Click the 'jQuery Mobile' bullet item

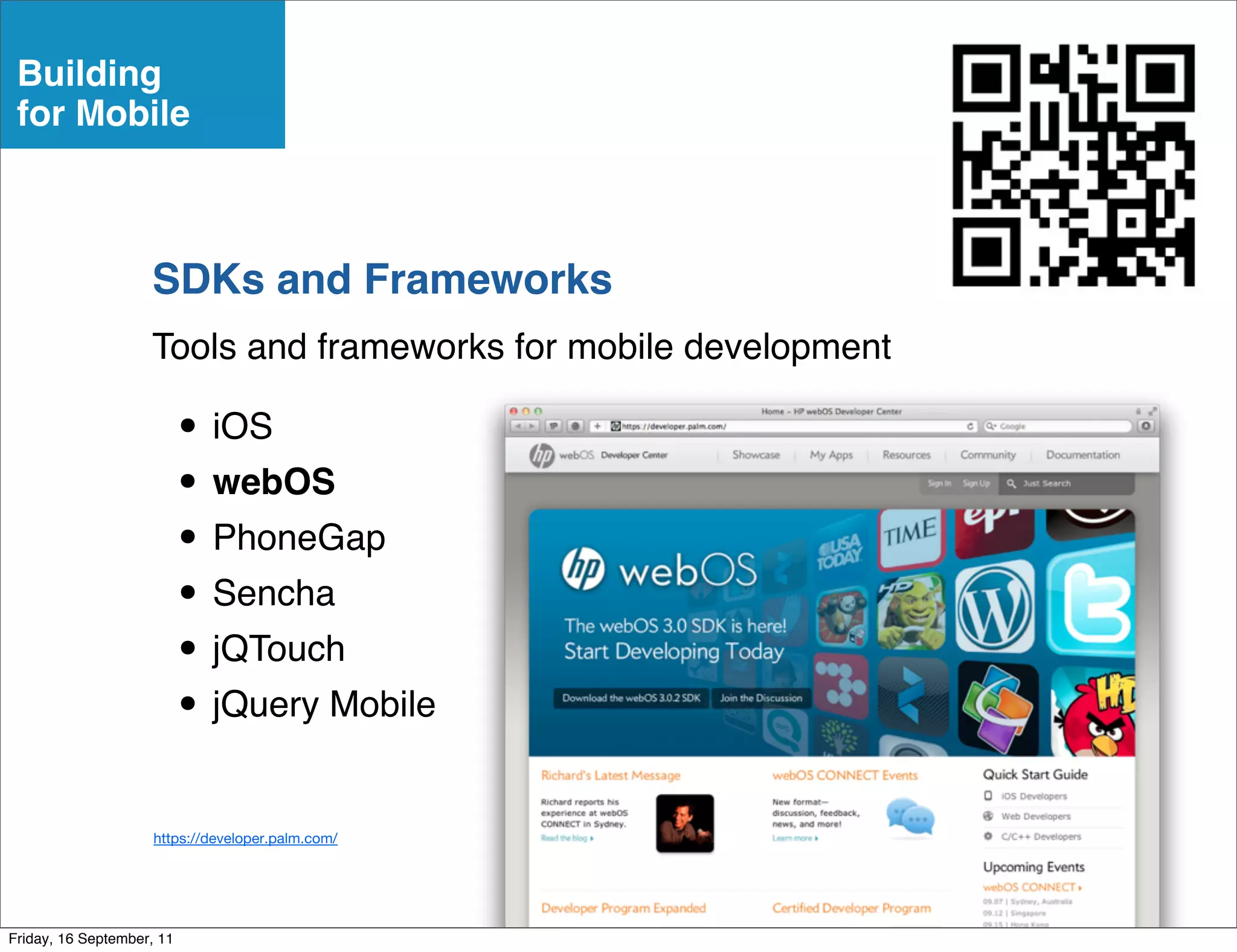(x=324, y=705)
